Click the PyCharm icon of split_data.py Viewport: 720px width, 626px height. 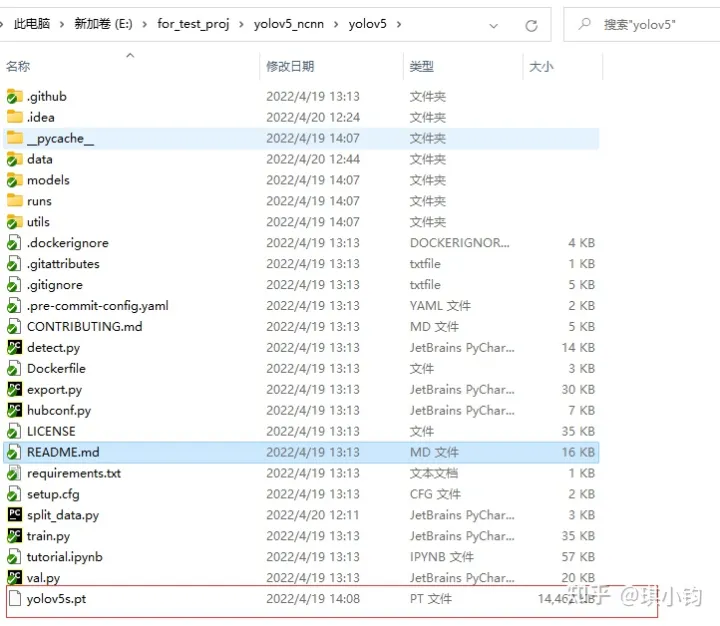click(15, 515)
